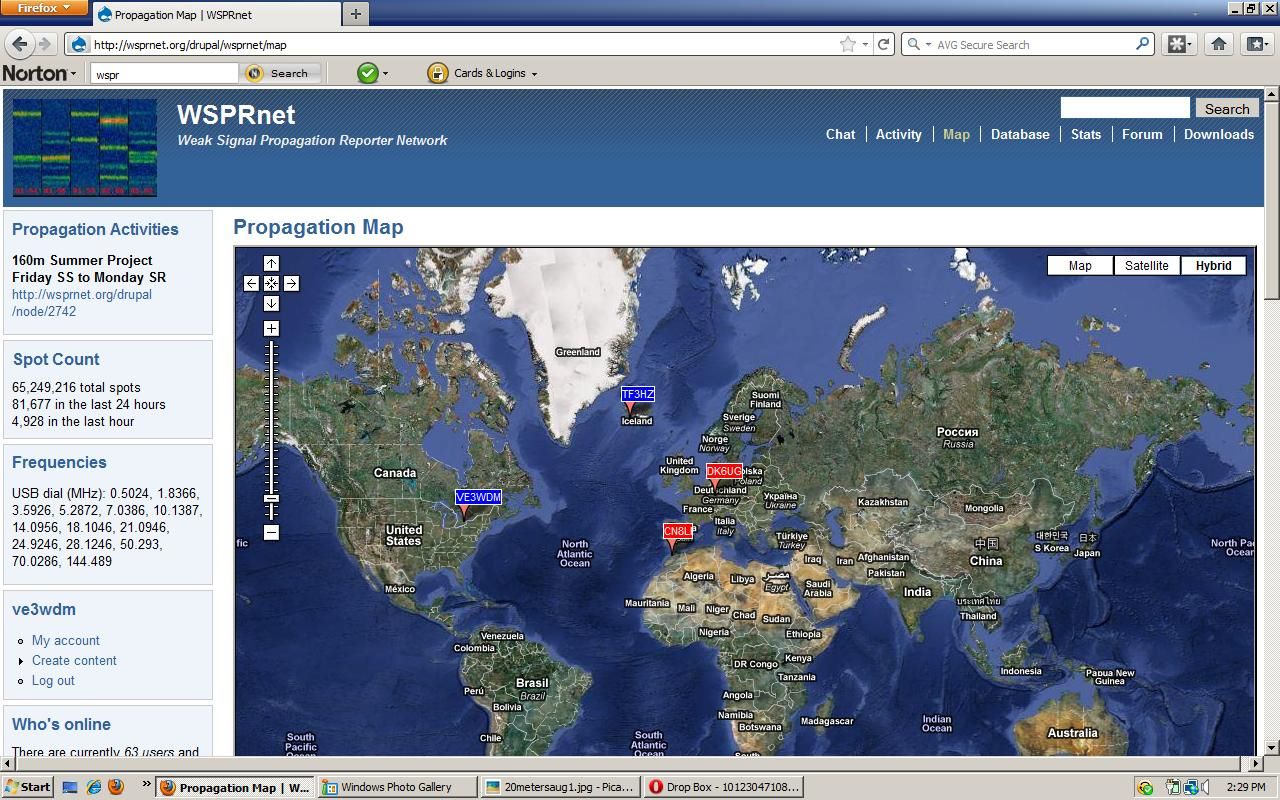Click the browser Forward arrow
Image resolution: width=1280 pixels, height=800 pixels.
[x=44, y=44]
